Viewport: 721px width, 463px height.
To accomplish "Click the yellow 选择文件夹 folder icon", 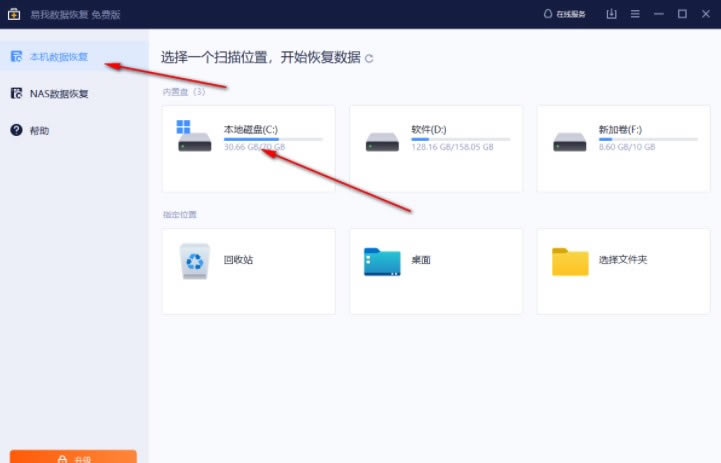I will point(570,261).
